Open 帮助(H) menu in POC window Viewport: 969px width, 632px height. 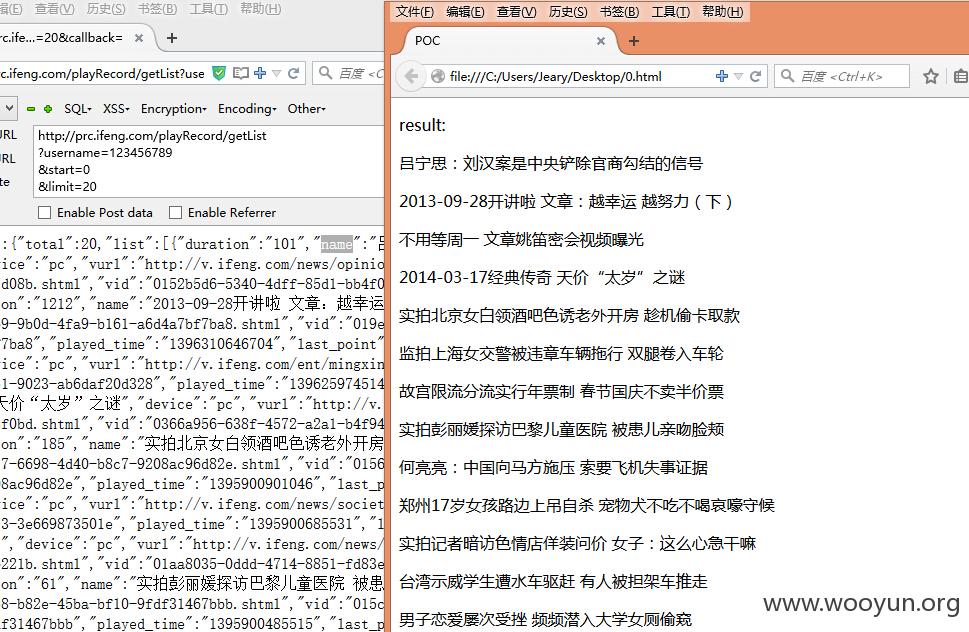[722, 12]
